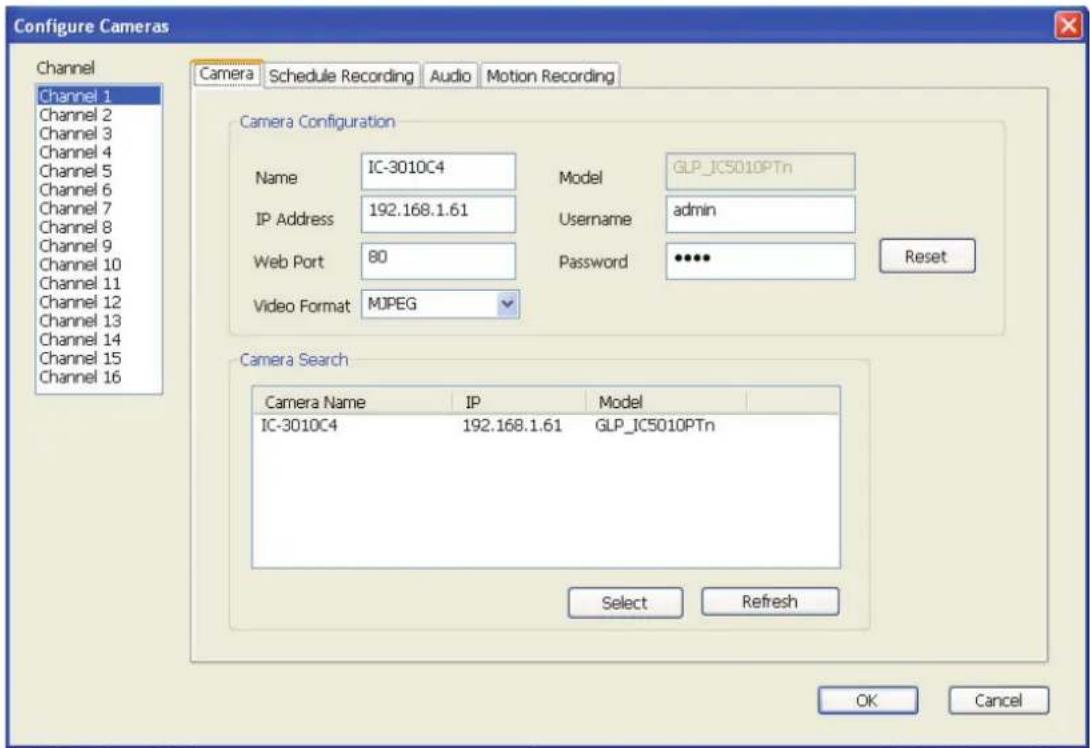Click the Password input field

(760, 261)
